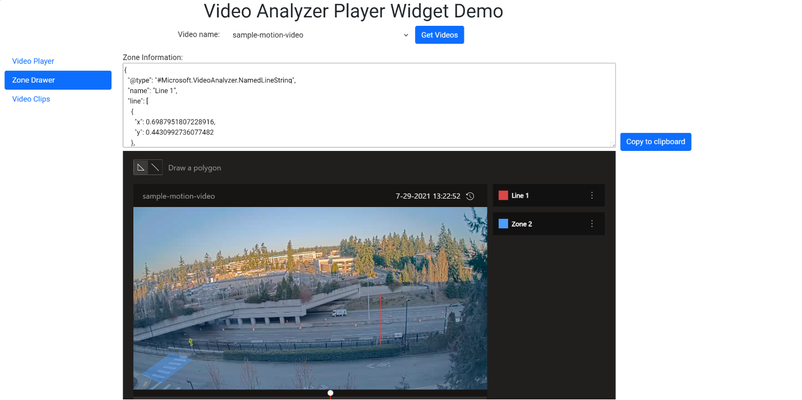This screenshot has height=400, width=802.
Task: Click Copy to clipboard button
Action: coord(655,142)
